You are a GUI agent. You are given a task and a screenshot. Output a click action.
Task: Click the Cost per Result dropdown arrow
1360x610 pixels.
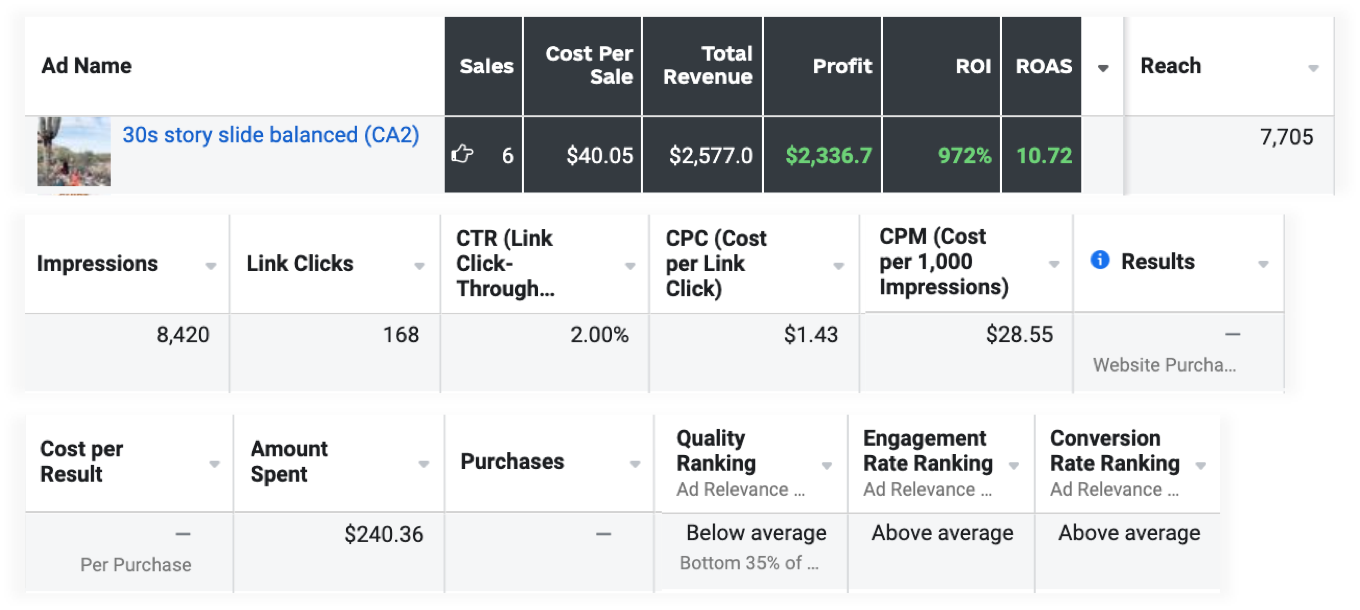click(214, 464)
